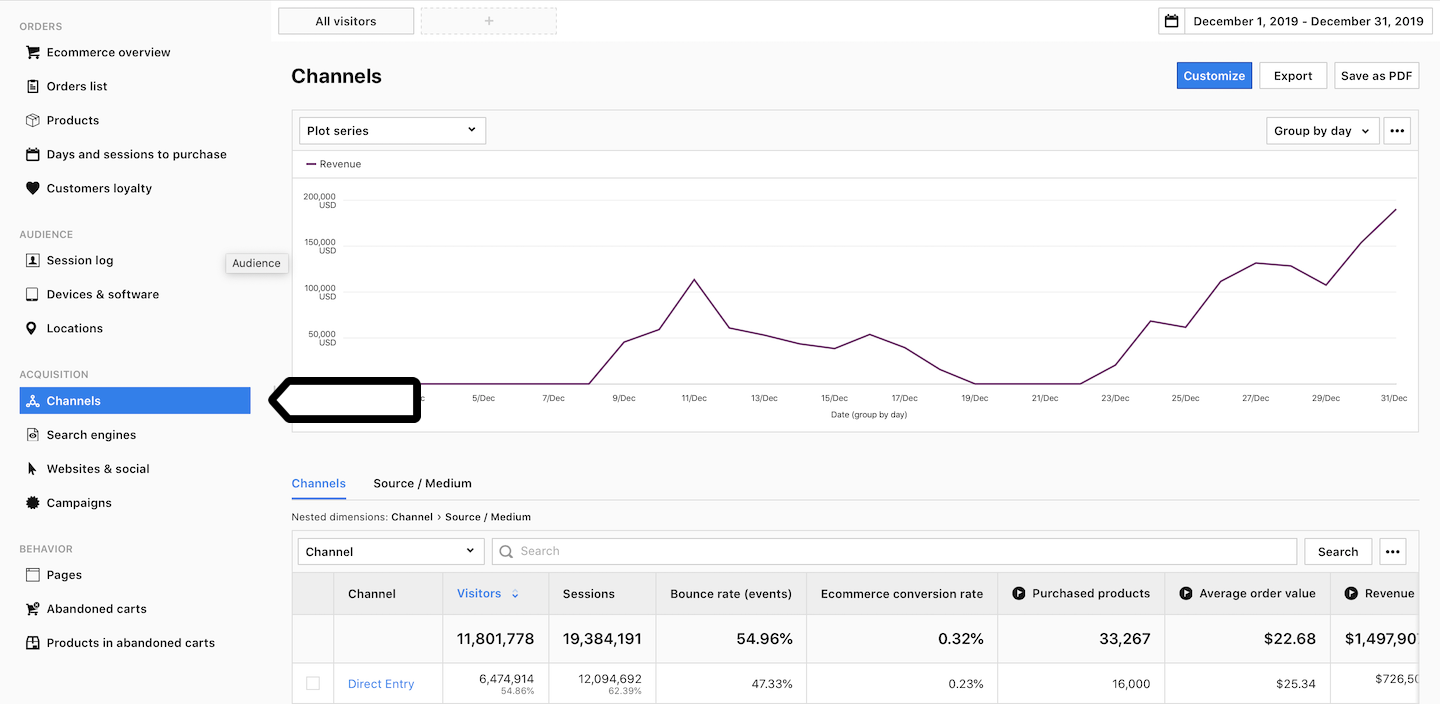Open the Group by day dropdown
This screenshot has width=1440, height=704.
point(1323,131)
